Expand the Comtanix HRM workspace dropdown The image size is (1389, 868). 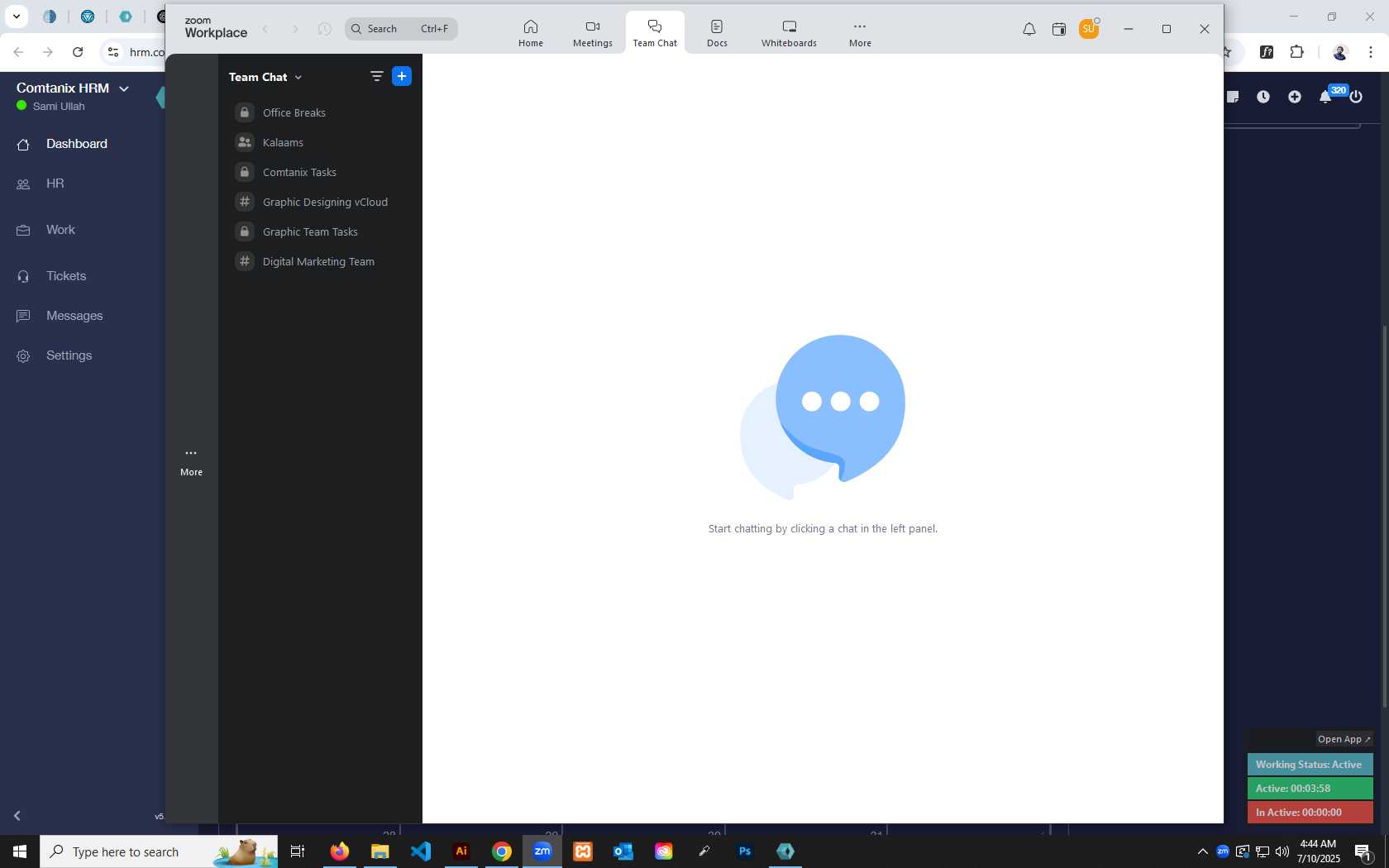[x=124, y=88]
